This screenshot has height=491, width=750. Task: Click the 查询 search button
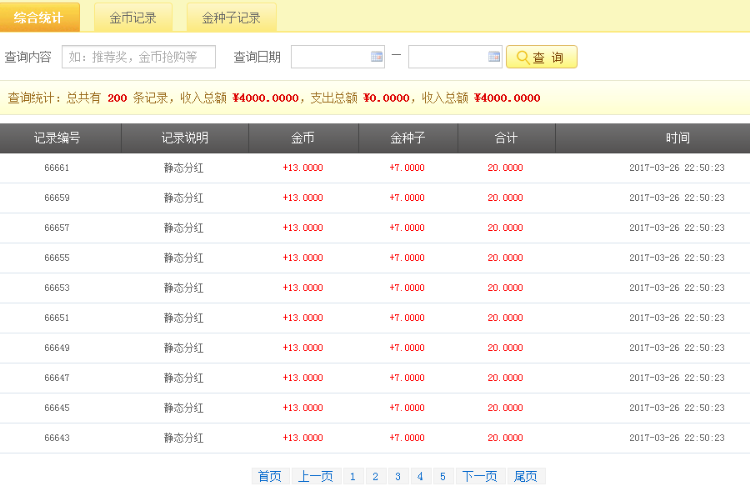pos(541,57)
